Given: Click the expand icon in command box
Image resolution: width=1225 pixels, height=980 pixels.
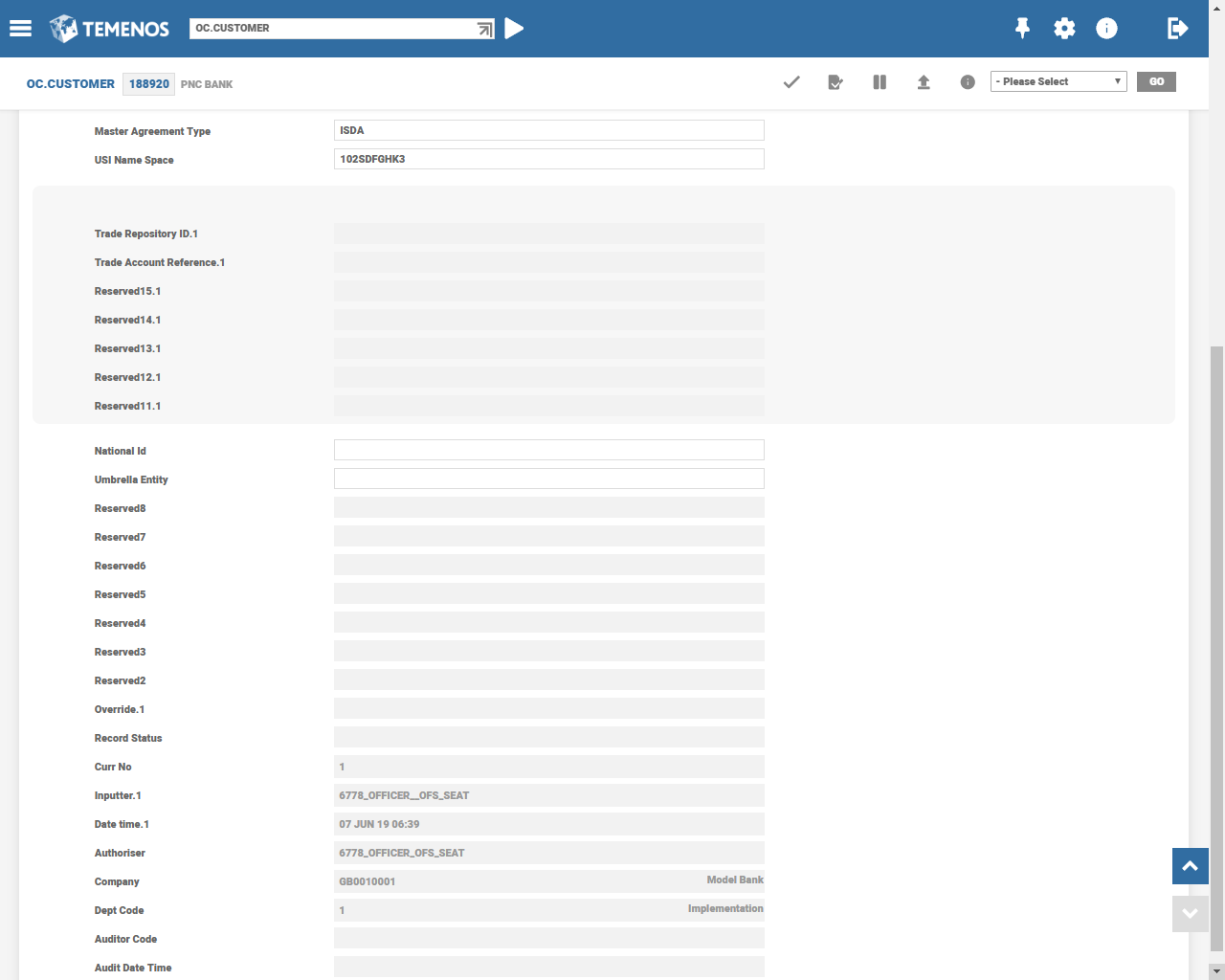Looking at the screenshot, I should coord(485,30).
